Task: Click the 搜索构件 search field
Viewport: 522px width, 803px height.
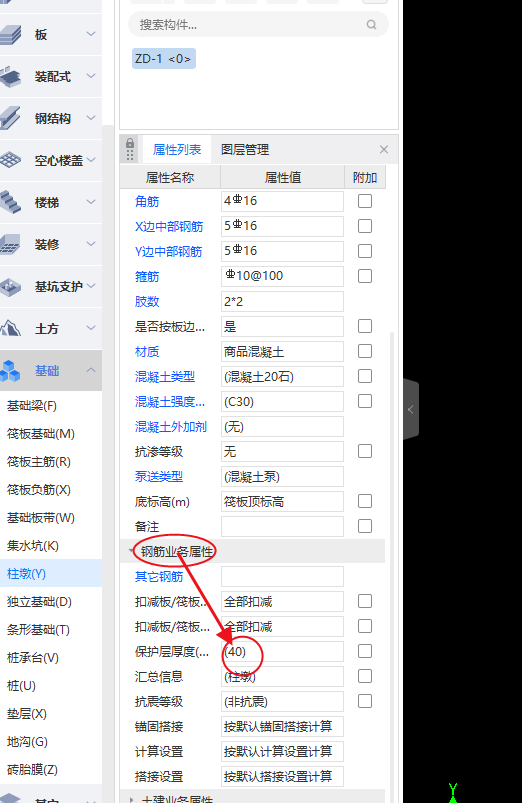Action: pyautogui.click(x=258, y=25)
